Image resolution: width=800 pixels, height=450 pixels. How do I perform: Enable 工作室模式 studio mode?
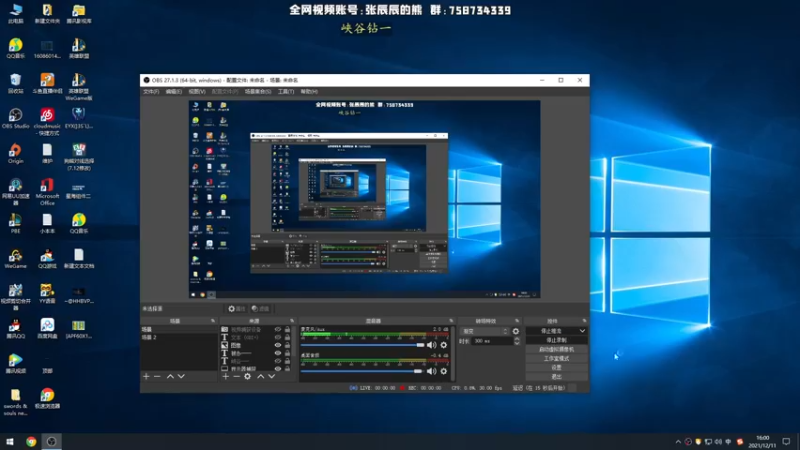tap(556, 359)
